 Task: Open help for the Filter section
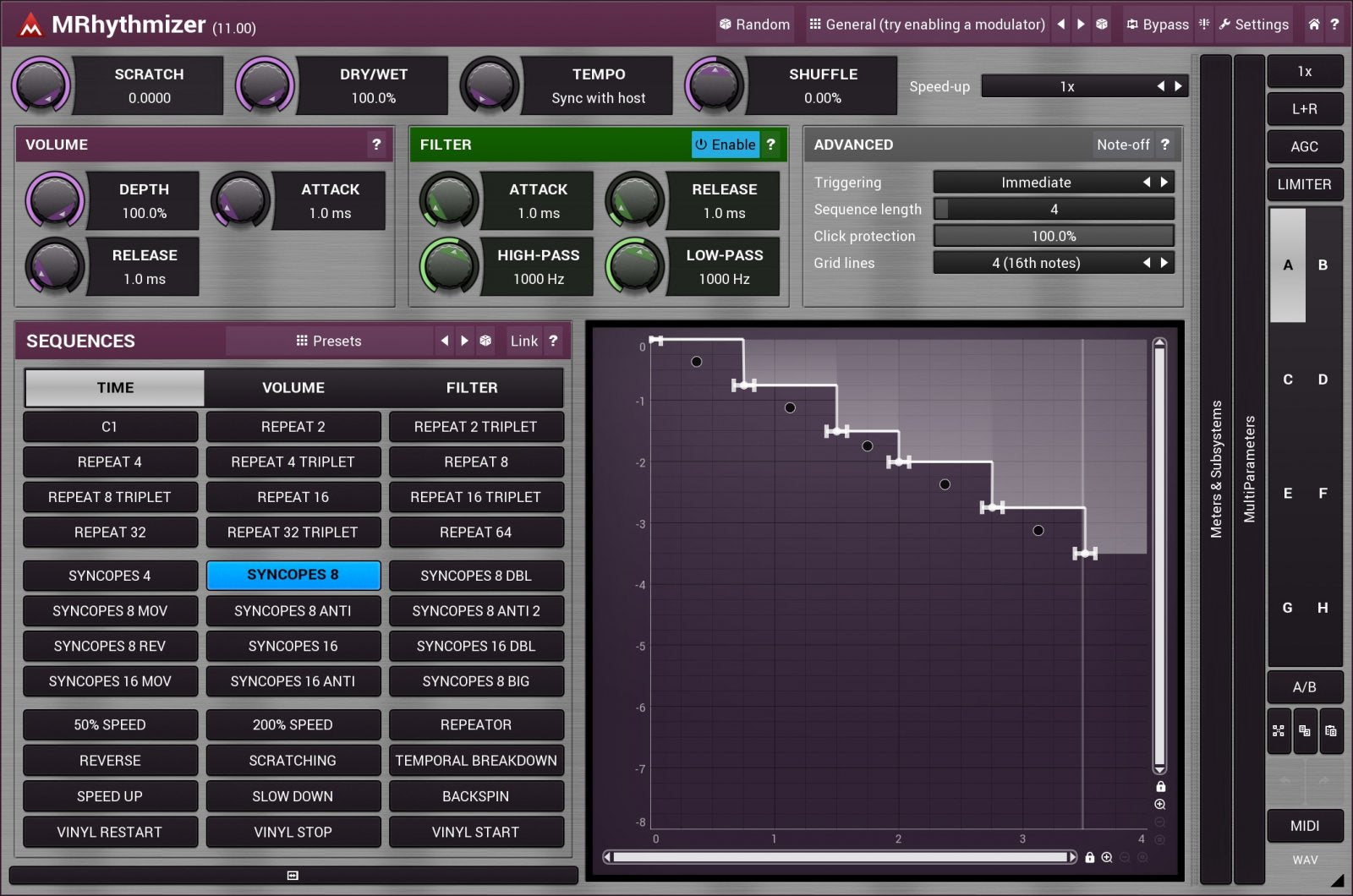[770, 145]
